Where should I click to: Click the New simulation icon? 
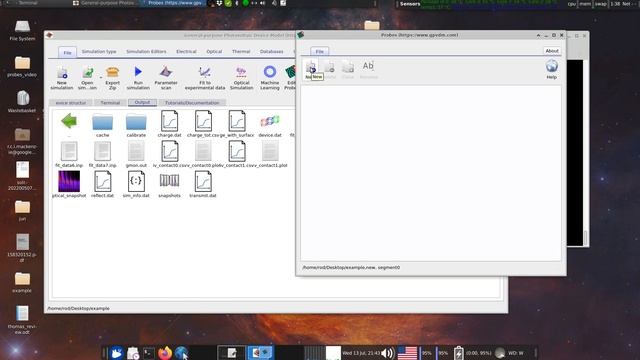pyautogui.click(x=62, y=78)
